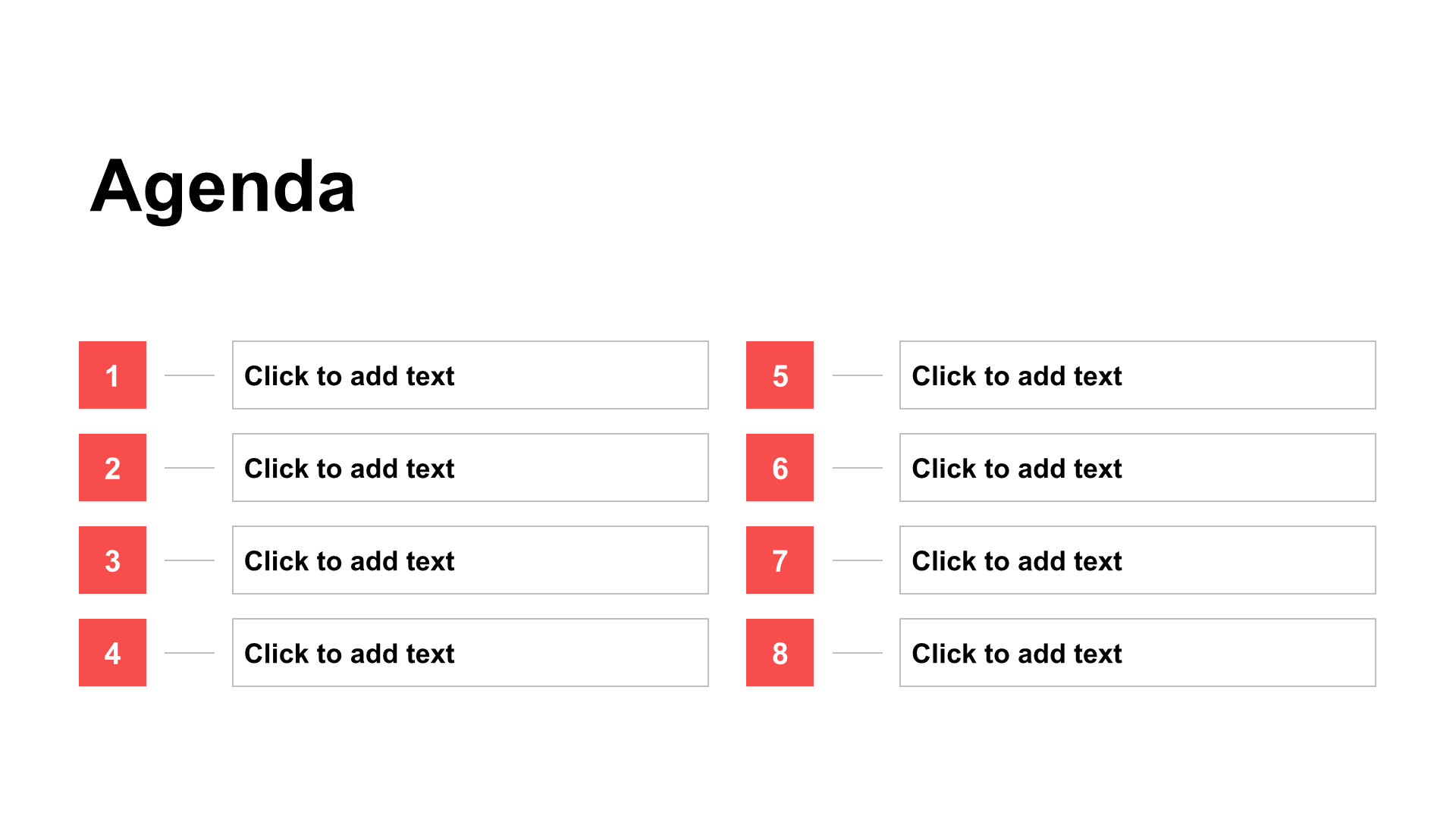Click text placeholder beside number 3
The height and width of the screenshot is (819, 1456).
coord(470,560)
